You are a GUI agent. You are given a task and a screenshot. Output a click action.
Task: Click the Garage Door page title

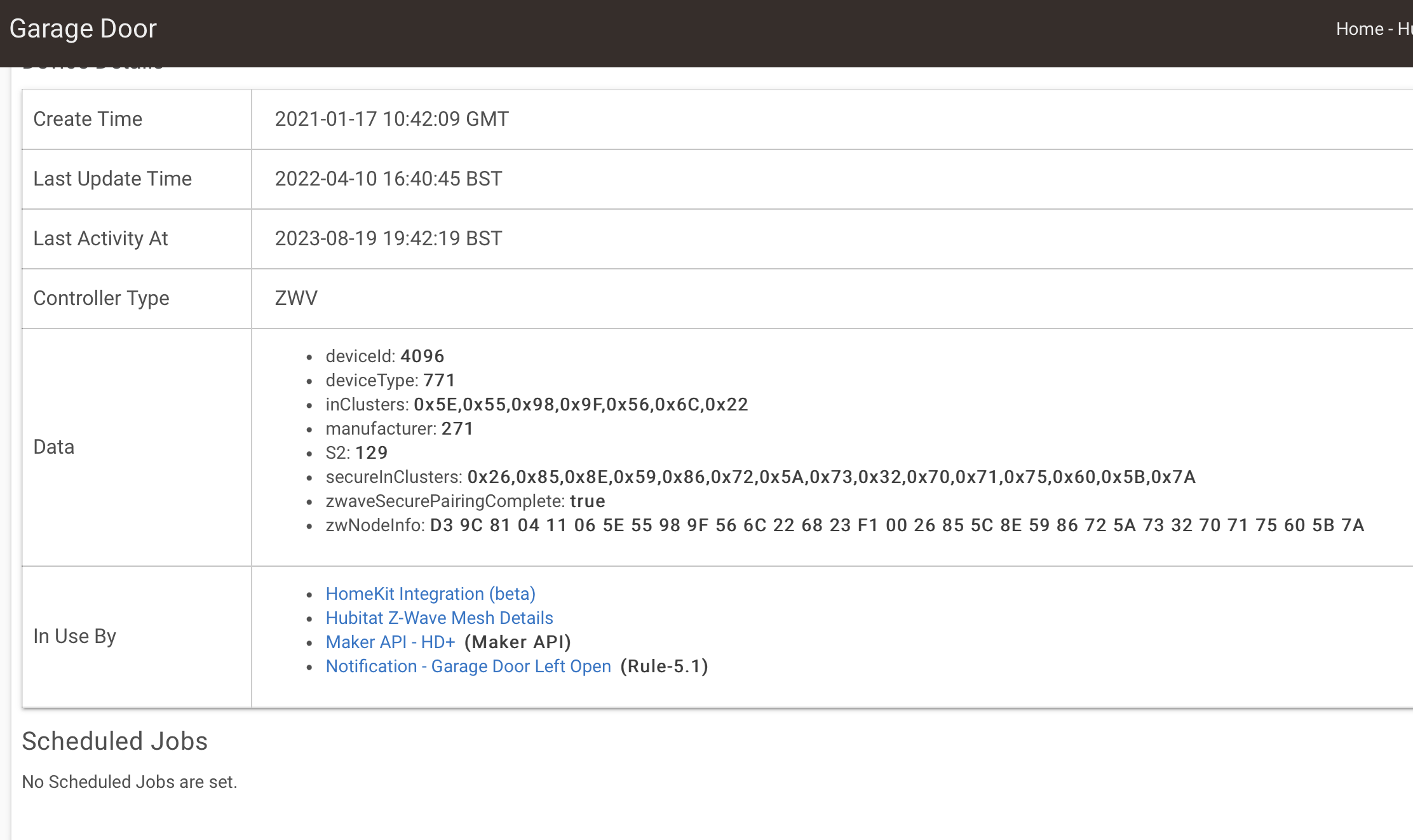point(83,29)
